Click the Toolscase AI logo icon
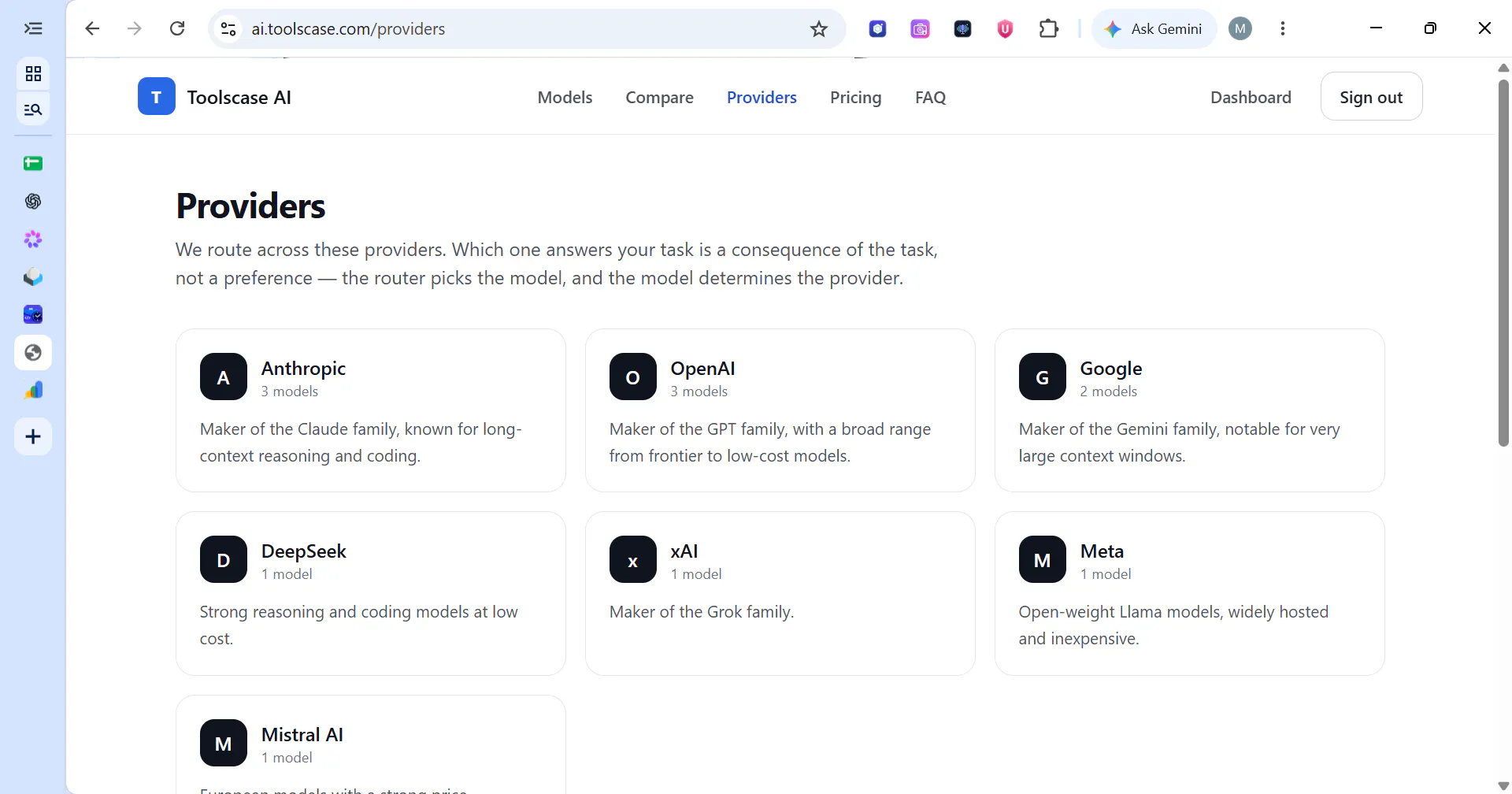This screenshot has width=1512, height=794. pyautogui.click(x=157, y=96)
